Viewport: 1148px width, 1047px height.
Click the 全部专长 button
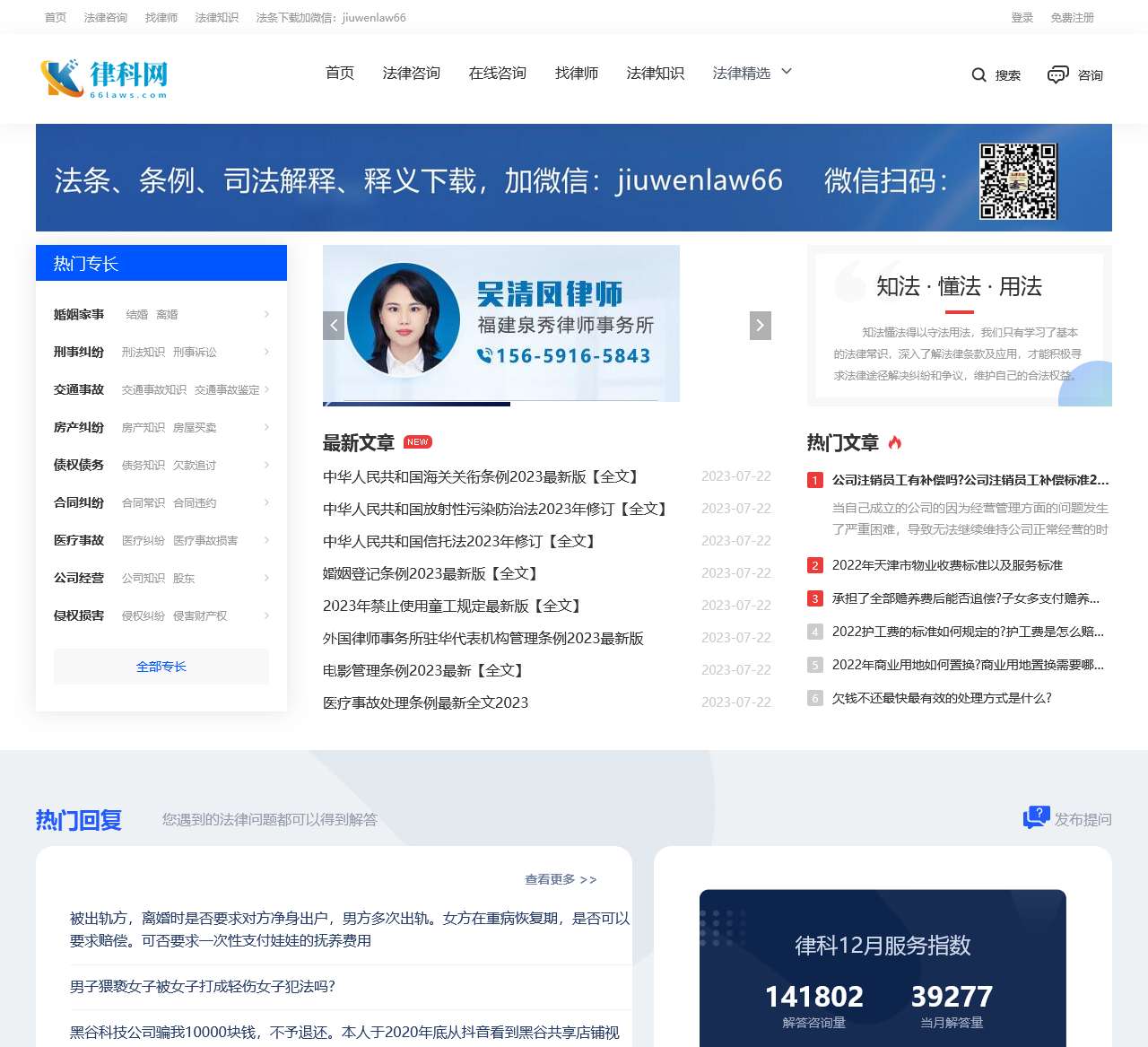[161, 667]
